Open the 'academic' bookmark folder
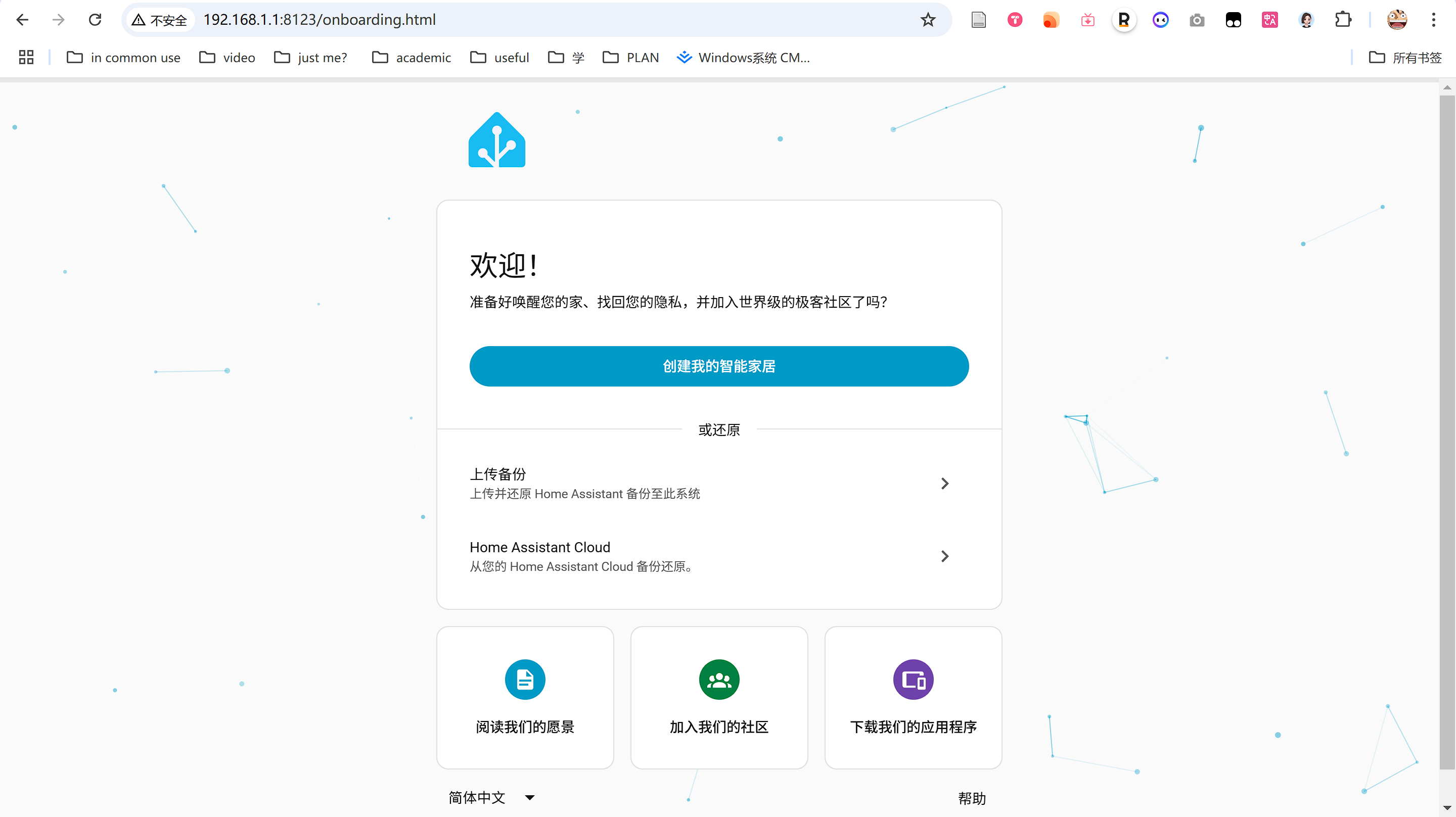The width and height of the screenshot is (1456, 817). pyautogui.click(x=412, y=58)
